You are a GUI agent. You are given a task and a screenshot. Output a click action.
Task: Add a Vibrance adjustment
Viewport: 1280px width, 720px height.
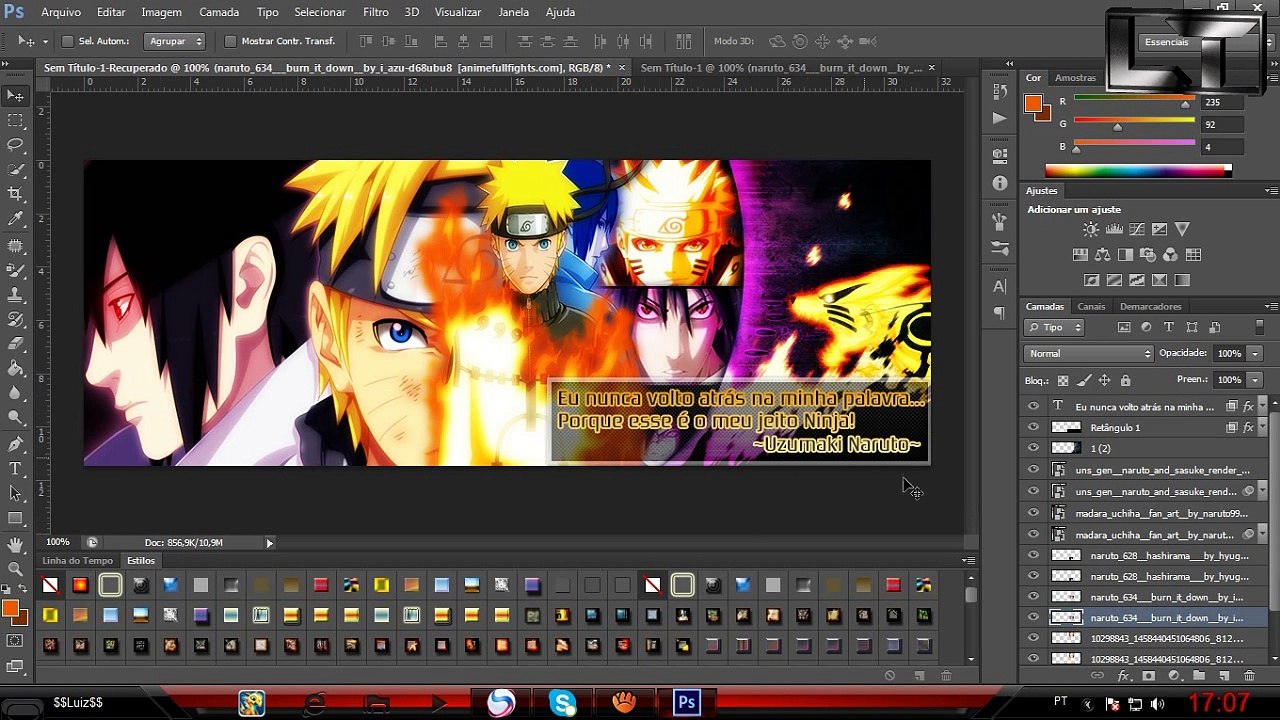pos(1182,230)
